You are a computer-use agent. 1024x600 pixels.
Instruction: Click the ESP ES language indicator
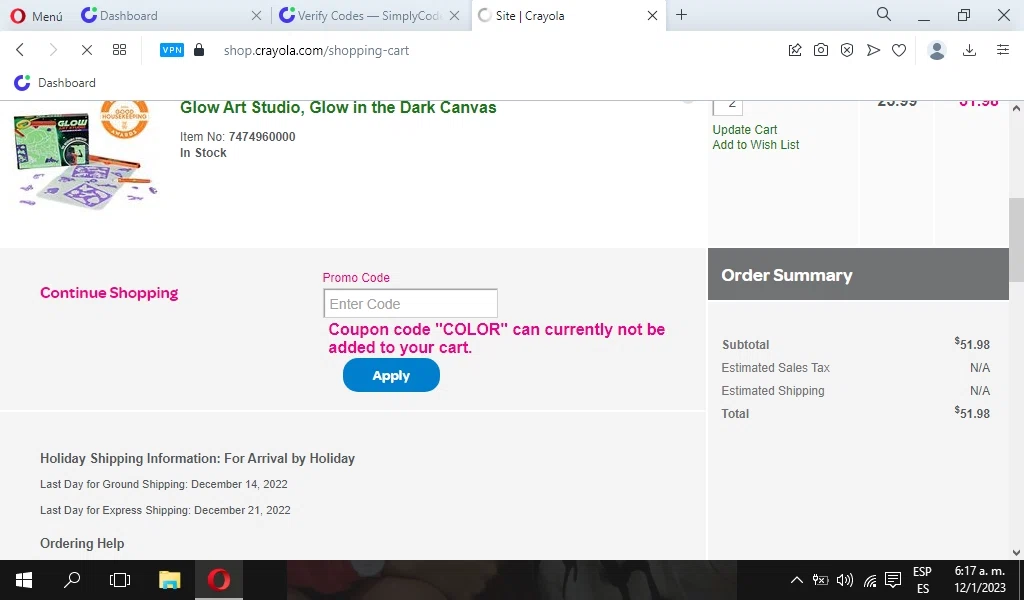click(922, 580)
